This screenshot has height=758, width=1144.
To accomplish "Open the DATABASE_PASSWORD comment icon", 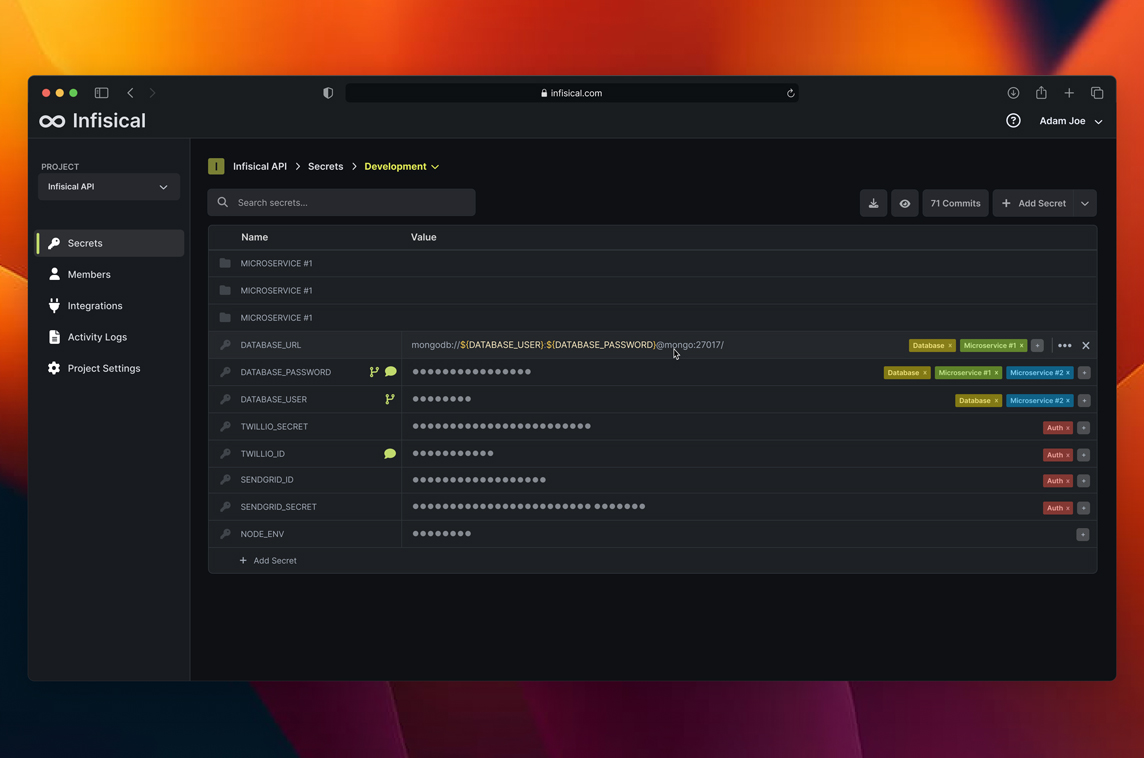I will click(x=391, y=371).
